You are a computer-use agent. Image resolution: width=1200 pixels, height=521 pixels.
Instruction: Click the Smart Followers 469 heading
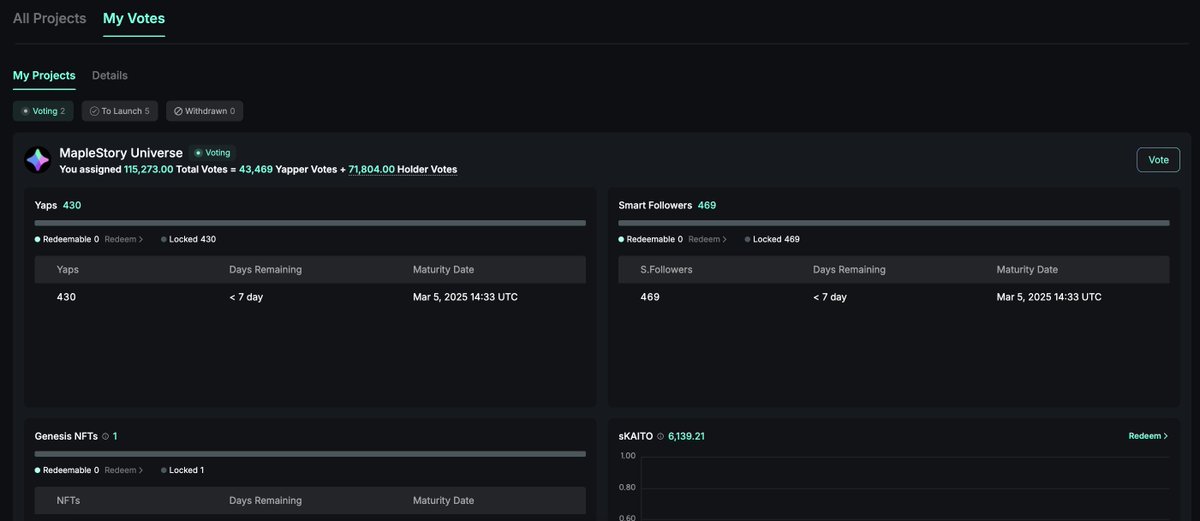pyautogui.click(x=667, y=205)
